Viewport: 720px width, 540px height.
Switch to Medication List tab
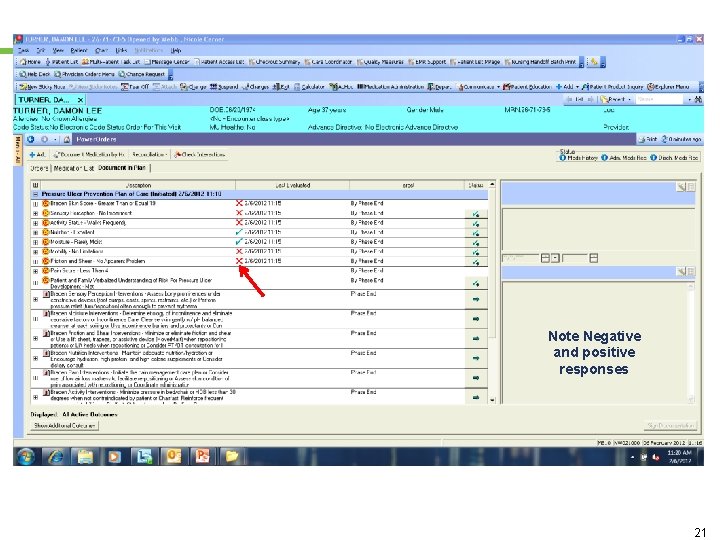click(x=73, y=169)
